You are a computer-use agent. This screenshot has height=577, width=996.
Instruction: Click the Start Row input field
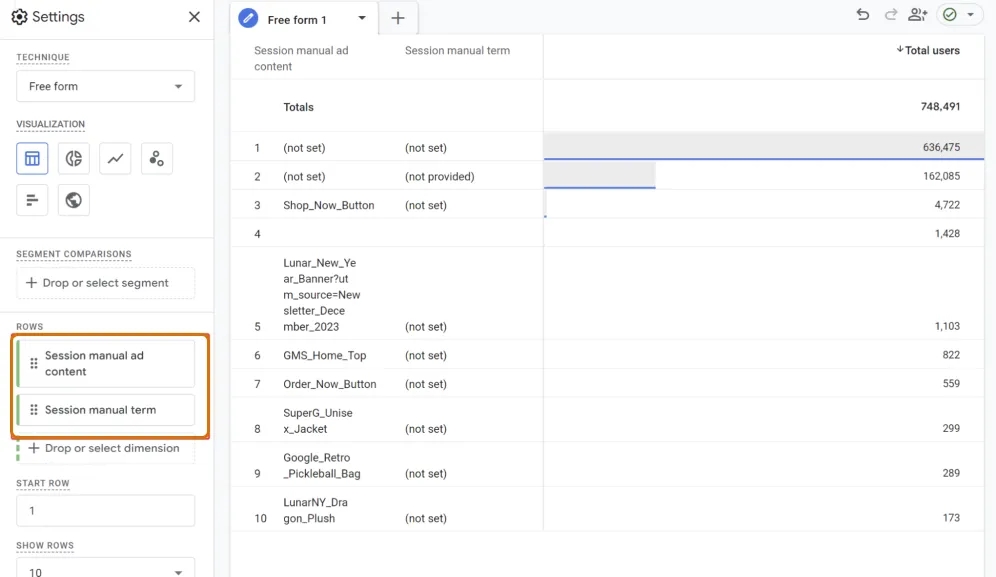105,510
